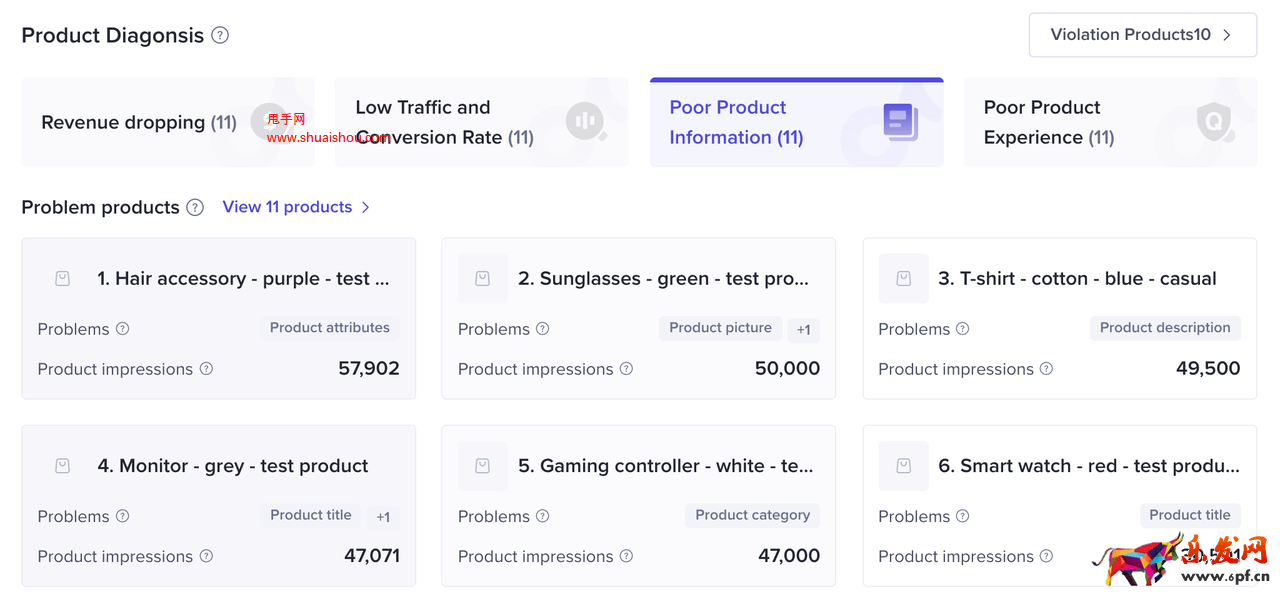Viewport: 1280px width, 597px height.
Task: Click Problems info icon in Monitor card
Action: (x=122, y=516)
